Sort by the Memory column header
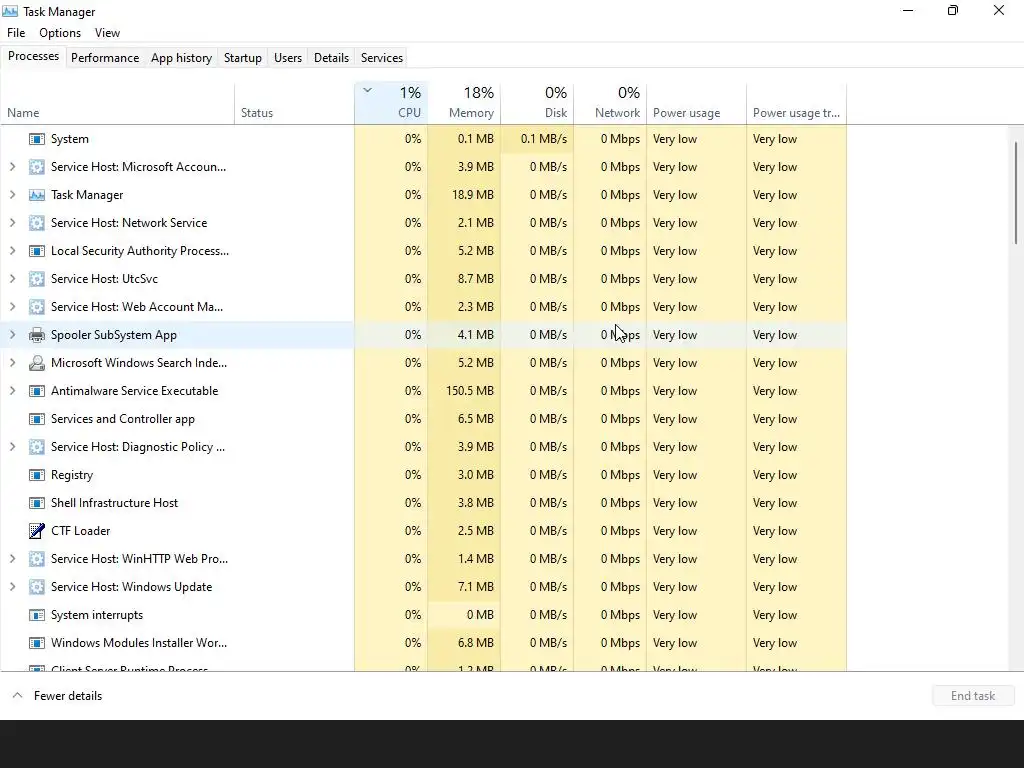 [464, 103]
